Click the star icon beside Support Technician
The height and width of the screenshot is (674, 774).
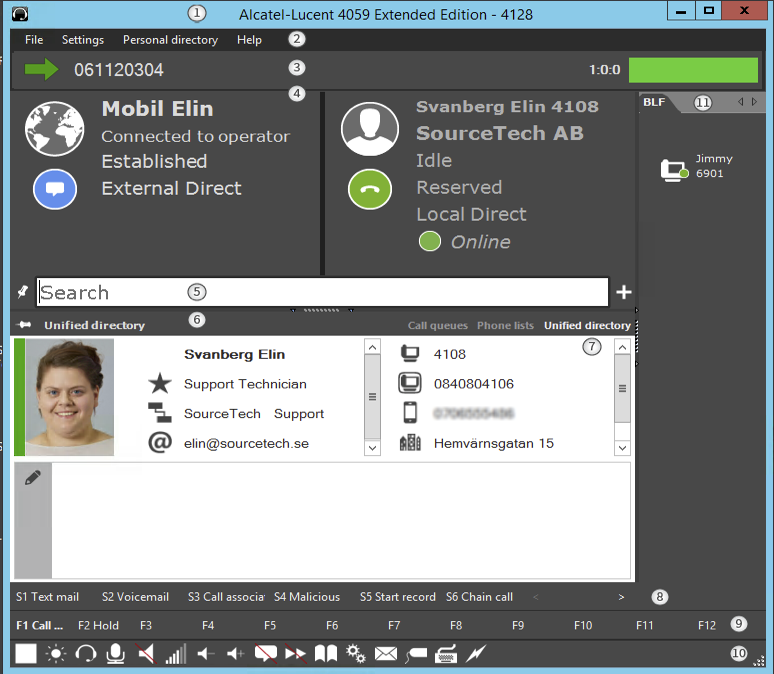pyautogui.click(x=160, y=384)
